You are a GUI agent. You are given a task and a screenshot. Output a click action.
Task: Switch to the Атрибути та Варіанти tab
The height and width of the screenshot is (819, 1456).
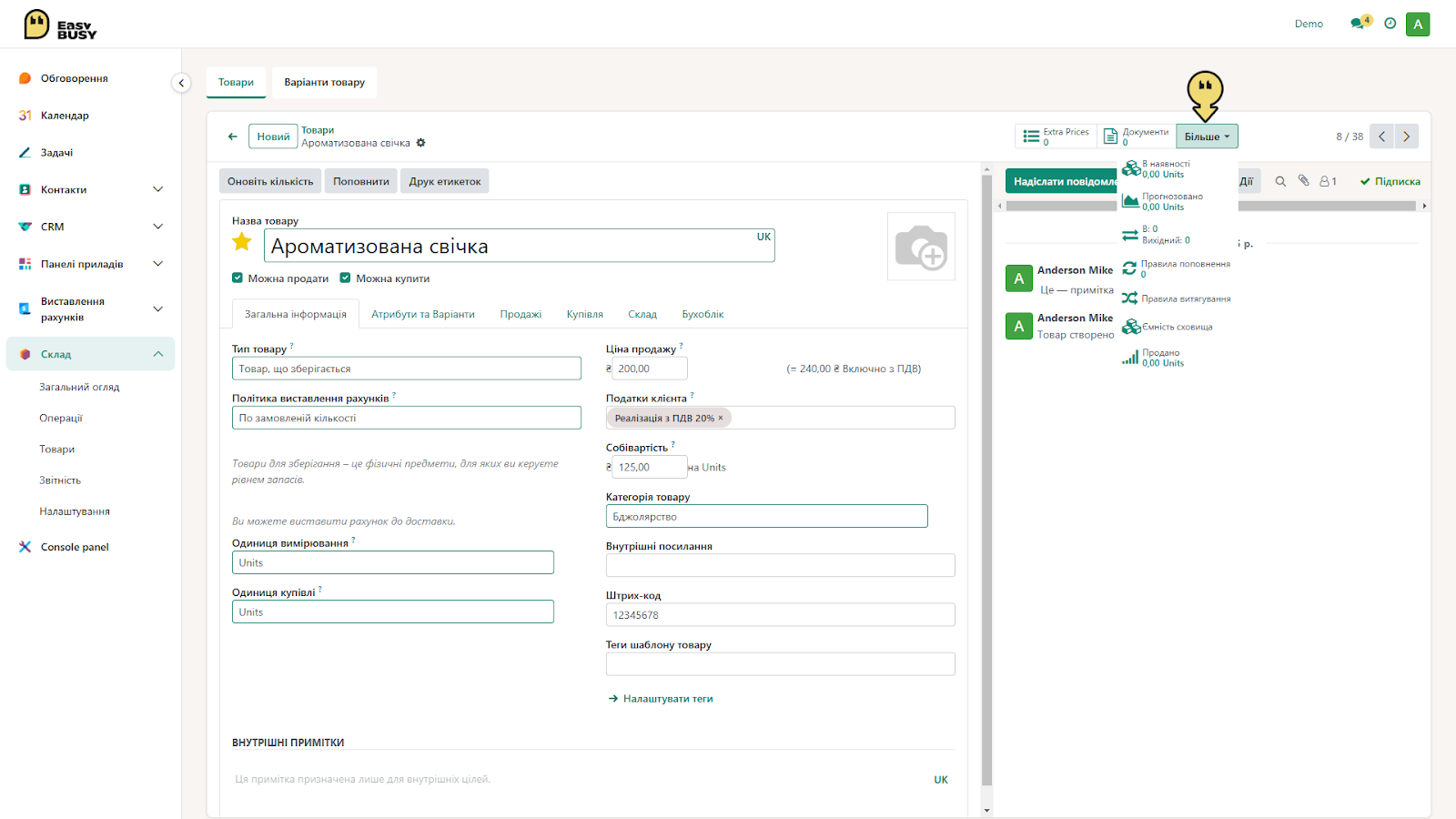[x=423, y=314]
